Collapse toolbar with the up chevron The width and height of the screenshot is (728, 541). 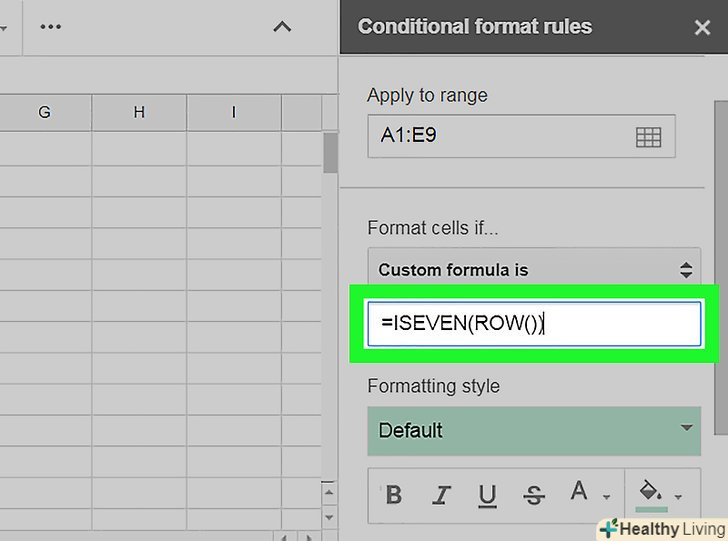pos(282,27)
